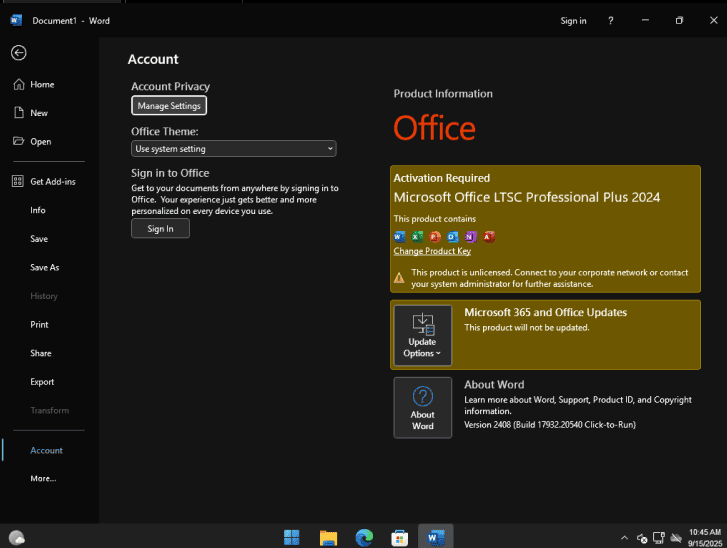
Task: Click the Manage Settings button
Action: [x=169, y=106]
